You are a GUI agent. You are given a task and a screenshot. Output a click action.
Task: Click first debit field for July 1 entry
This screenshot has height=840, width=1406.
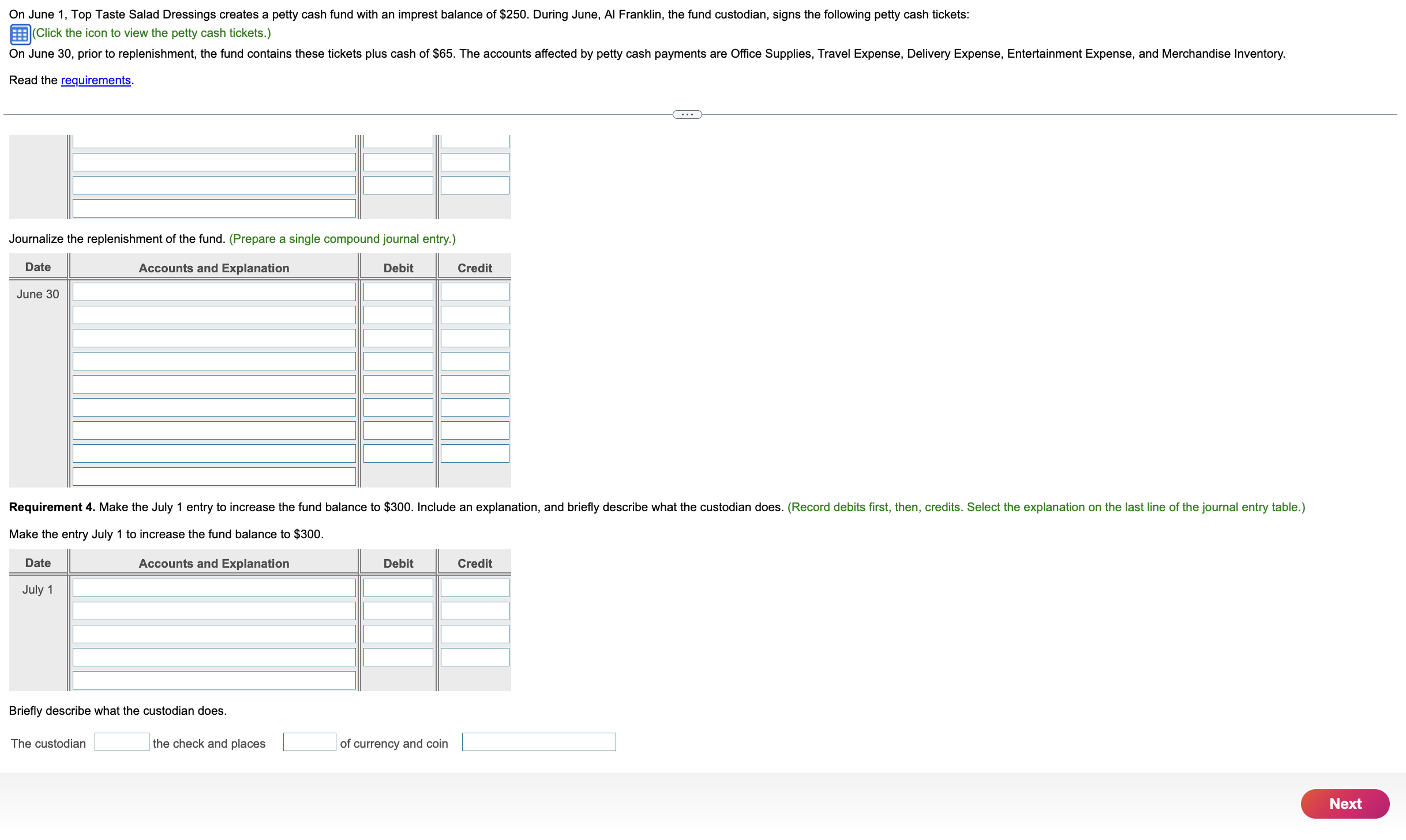(x=398, y=588)
